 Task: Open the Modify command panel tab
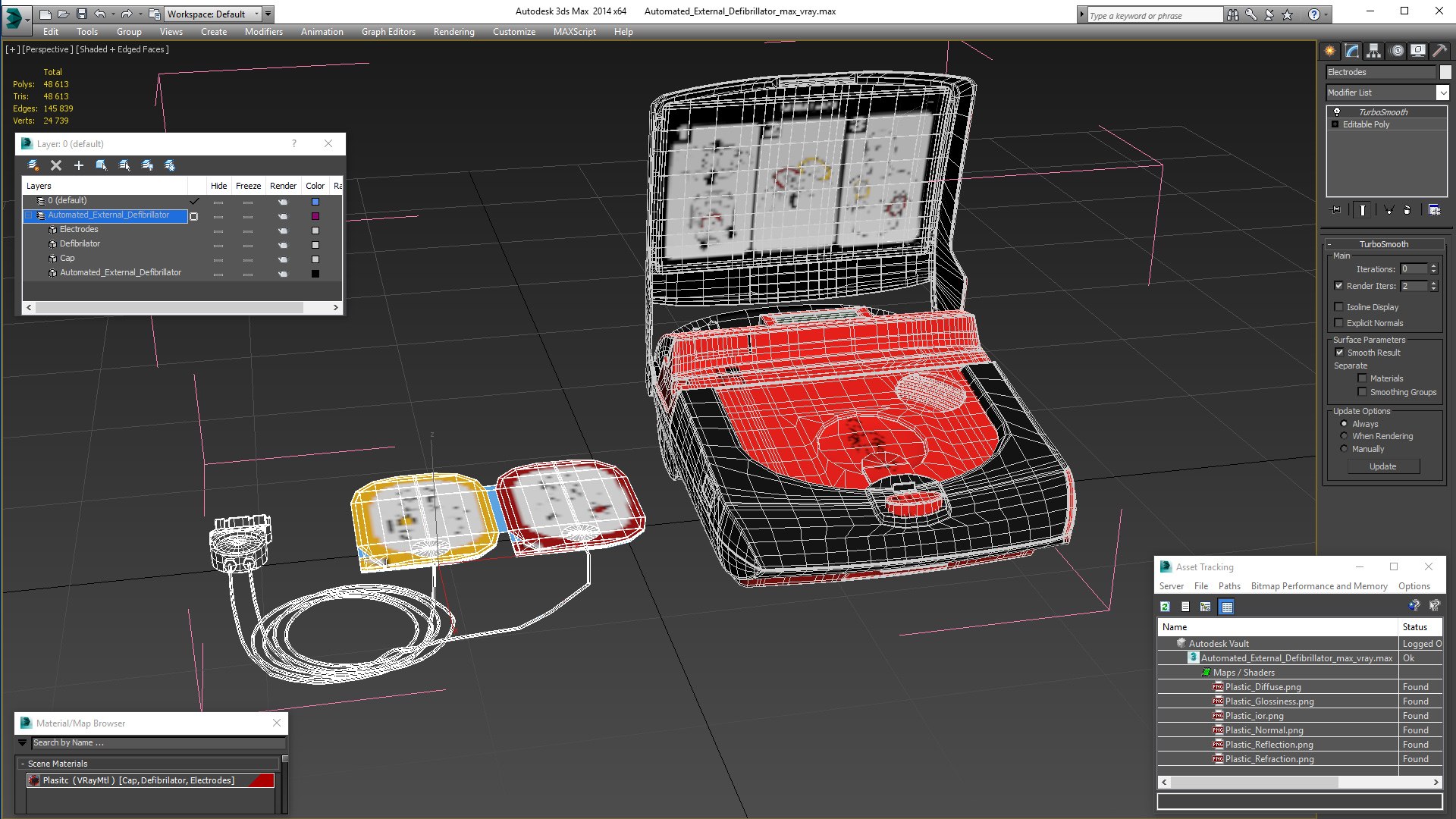pyautogui.click(x=1352, y=51)
